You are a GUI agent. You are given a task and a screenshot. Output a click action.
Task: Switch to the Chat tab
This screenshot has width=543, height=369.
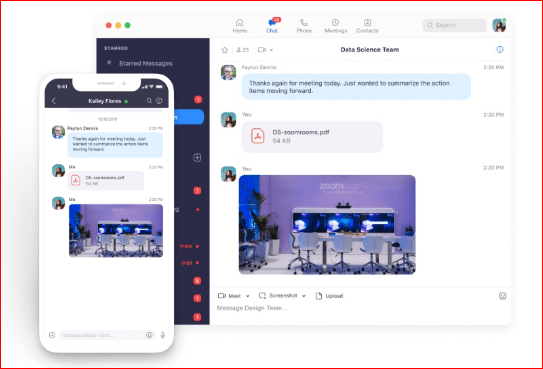pos(272,26)
